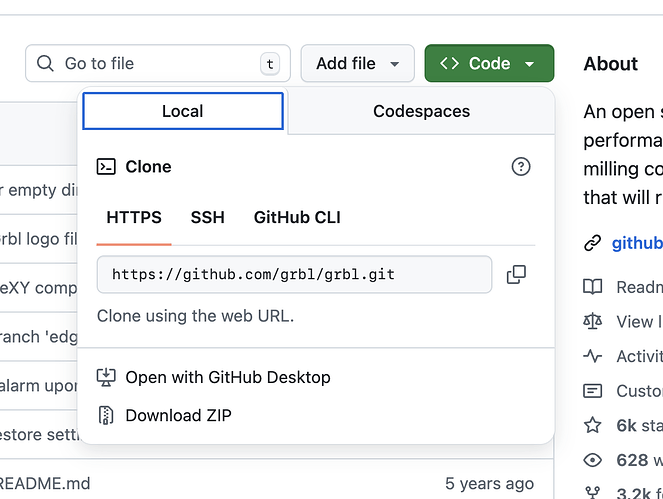Click the Readme book icon

[593, 287]
